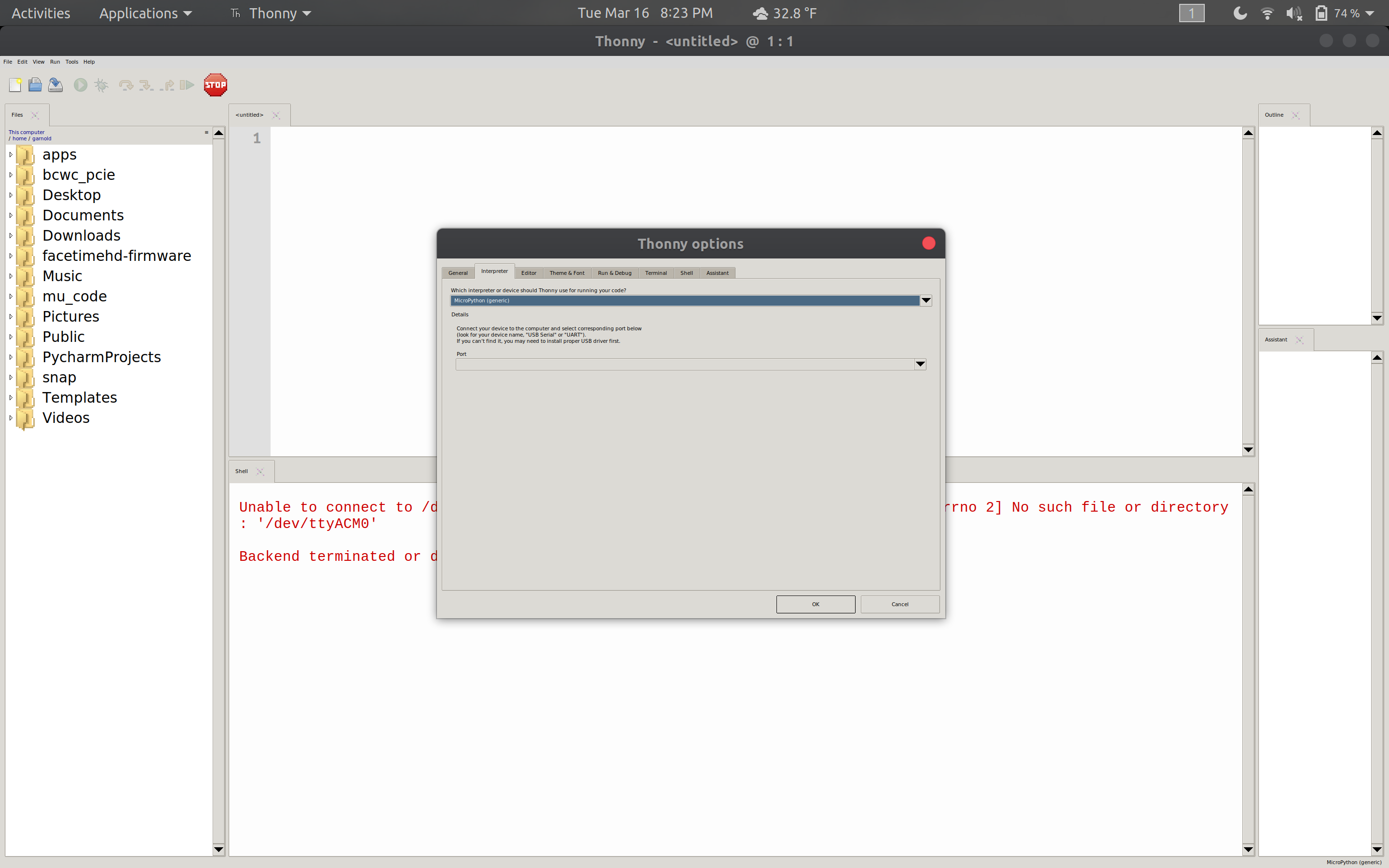The image size is (1389, 868).
Task: Switch to the Shell options tab
Action: point(686,272)
